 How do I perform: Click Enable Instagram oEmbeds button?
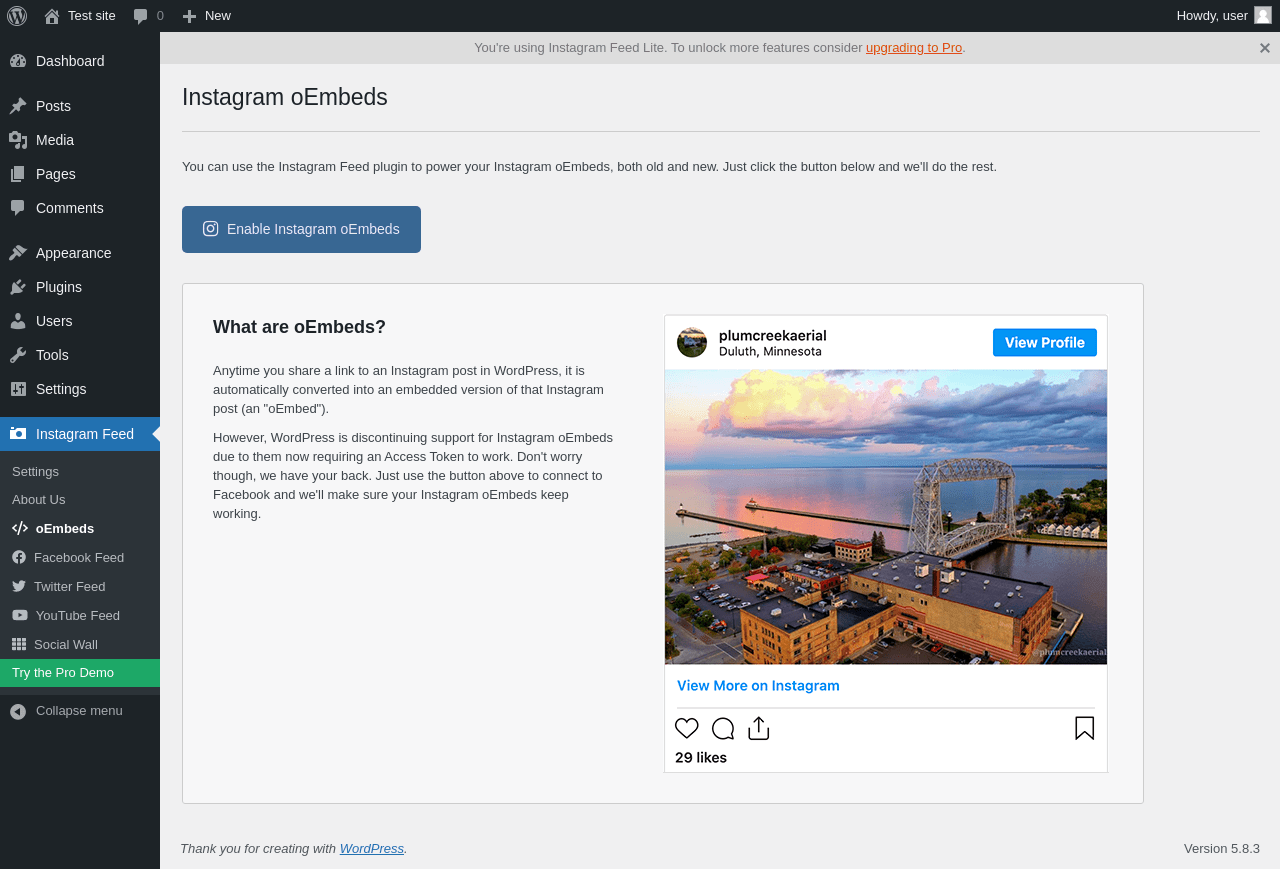click(301, 229)
